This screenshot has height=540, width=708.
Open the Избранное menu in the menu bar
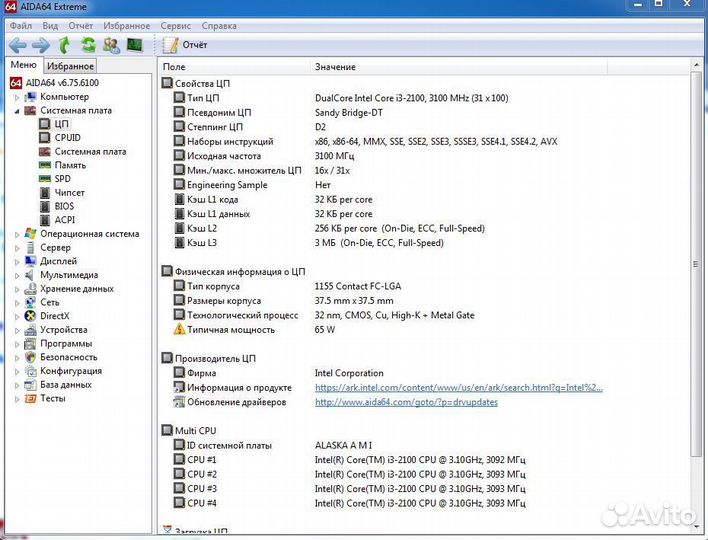[126, 26]
